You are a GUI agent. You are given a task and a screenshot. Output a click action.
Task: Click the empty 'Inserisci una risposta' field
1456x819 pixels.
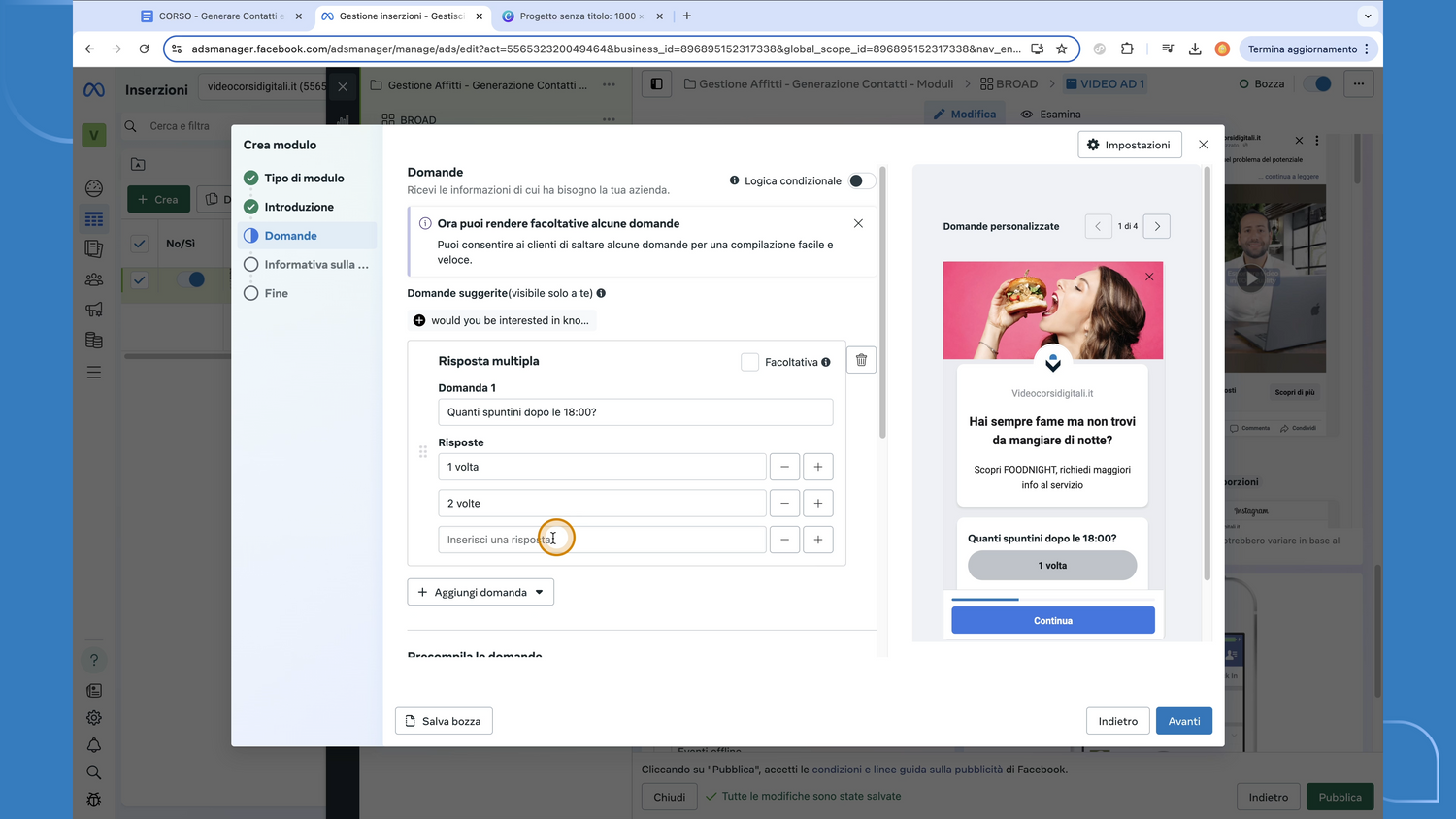602,540
